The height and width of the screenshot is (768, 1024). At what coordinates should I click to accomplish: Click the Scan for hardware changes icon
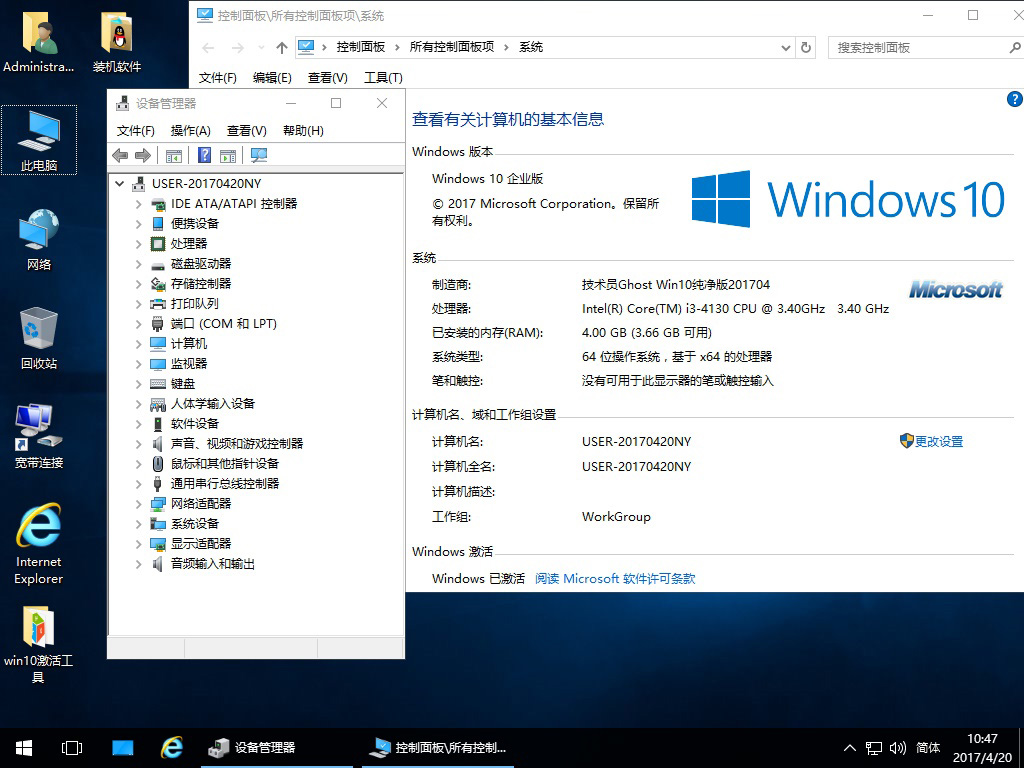pos(258,155)
